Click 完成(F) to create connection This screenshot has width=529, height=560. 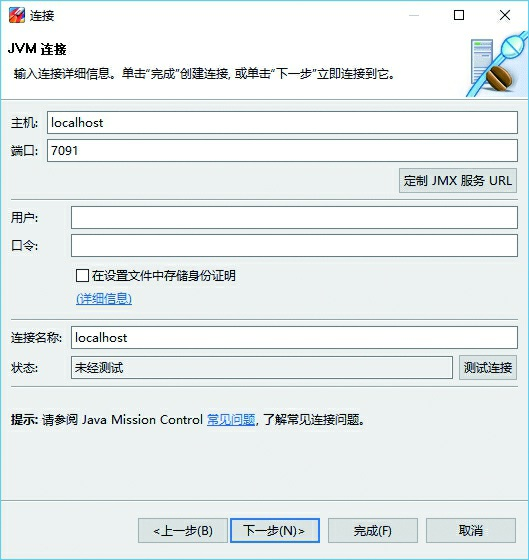pyautogui.click(x=373, y=530)
